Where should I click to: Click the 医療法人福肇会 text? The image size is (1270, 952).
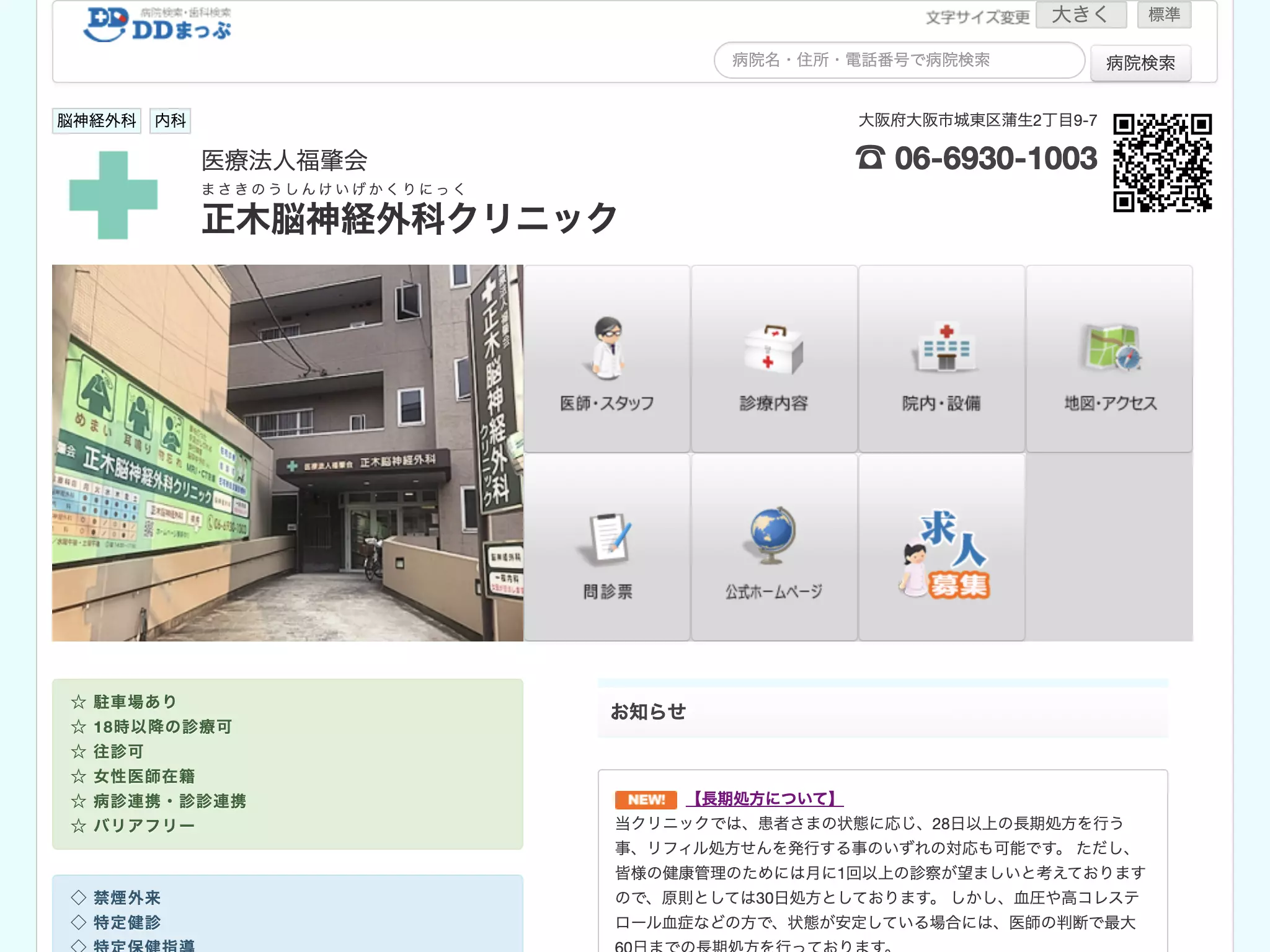[x=285, y=161]
